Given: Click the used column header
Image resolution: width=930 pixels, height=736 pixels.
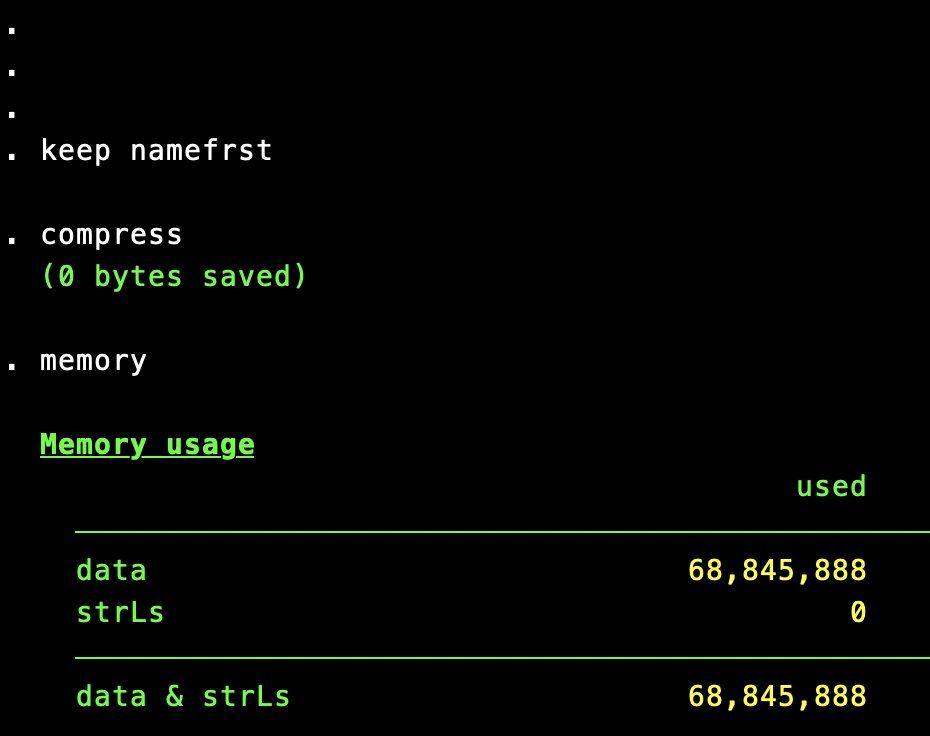Looking at the screenshot, I should tap(830, 487).
